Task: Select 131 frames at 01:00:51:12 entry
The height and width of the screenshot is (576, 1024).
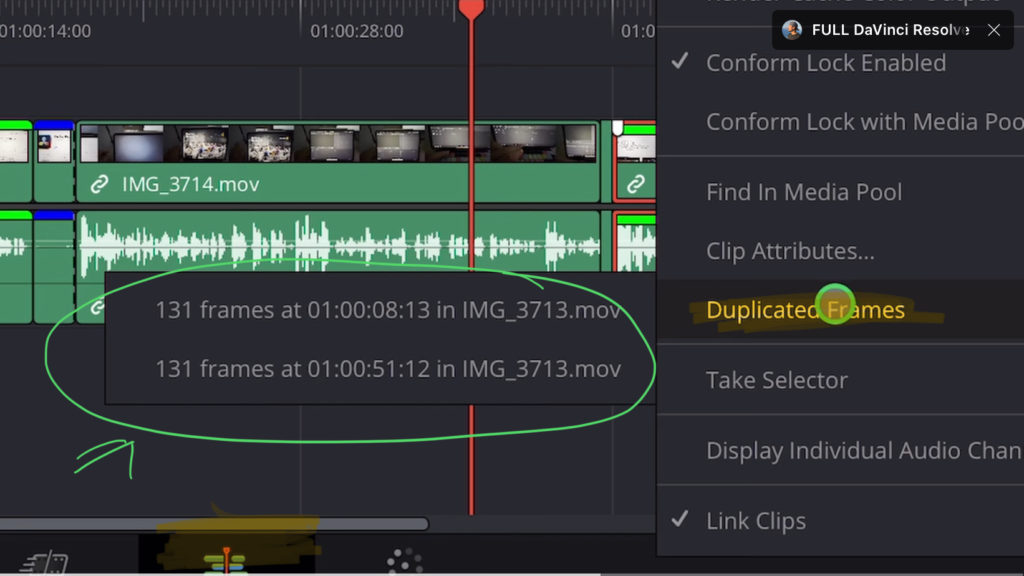Action: 387,368
